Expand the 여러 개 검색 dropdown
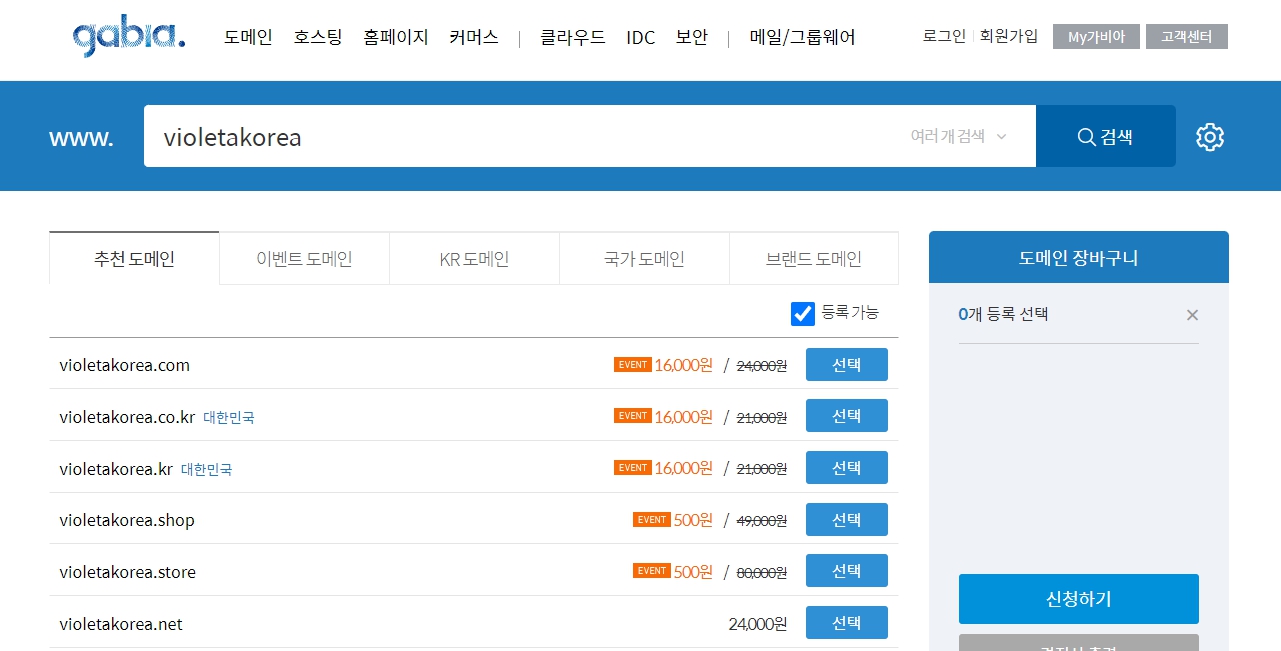Viewport: 1281px width, 651px height. pos(959,136)
